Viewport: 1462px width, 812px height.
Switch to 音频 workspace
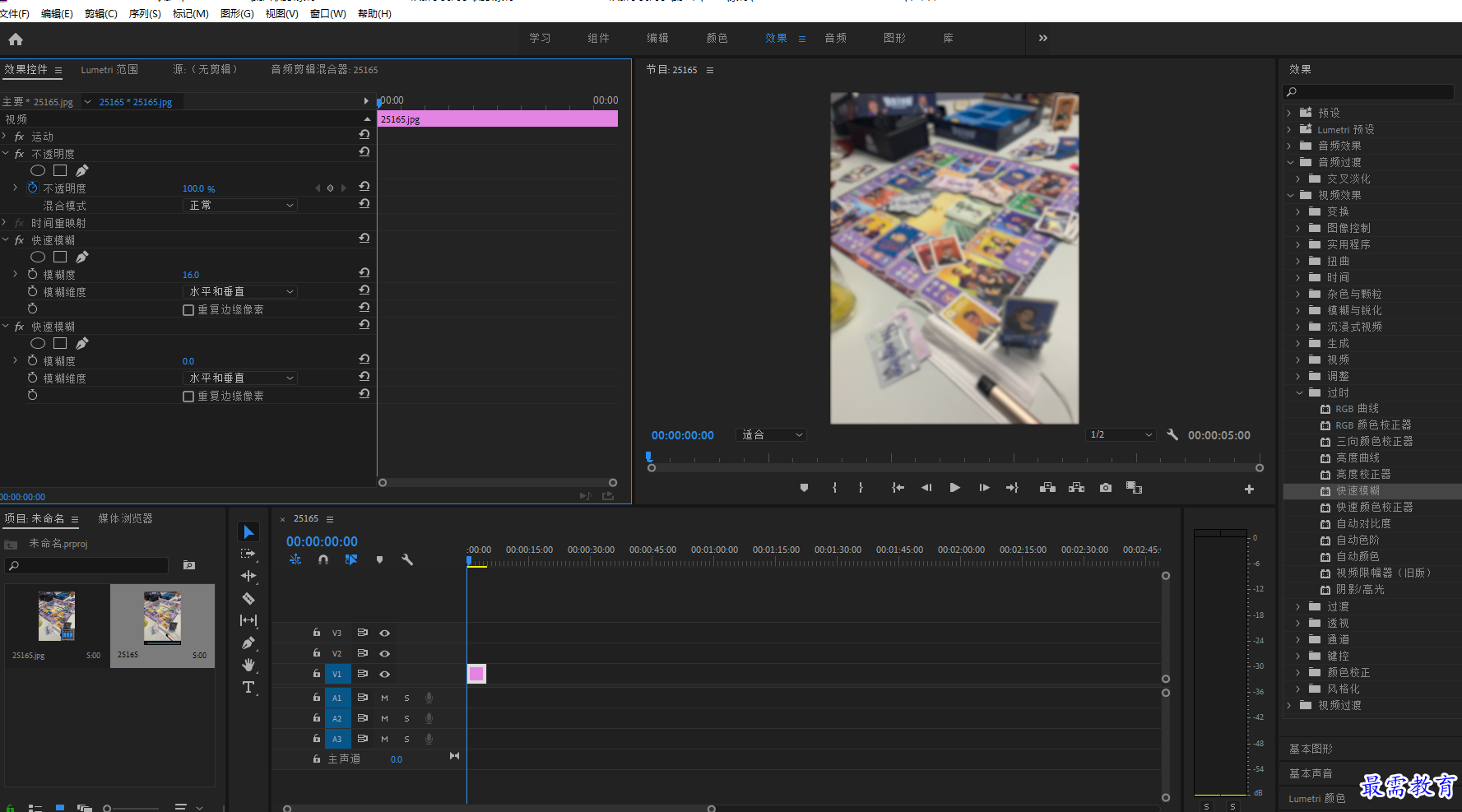[x=835, y=38]
